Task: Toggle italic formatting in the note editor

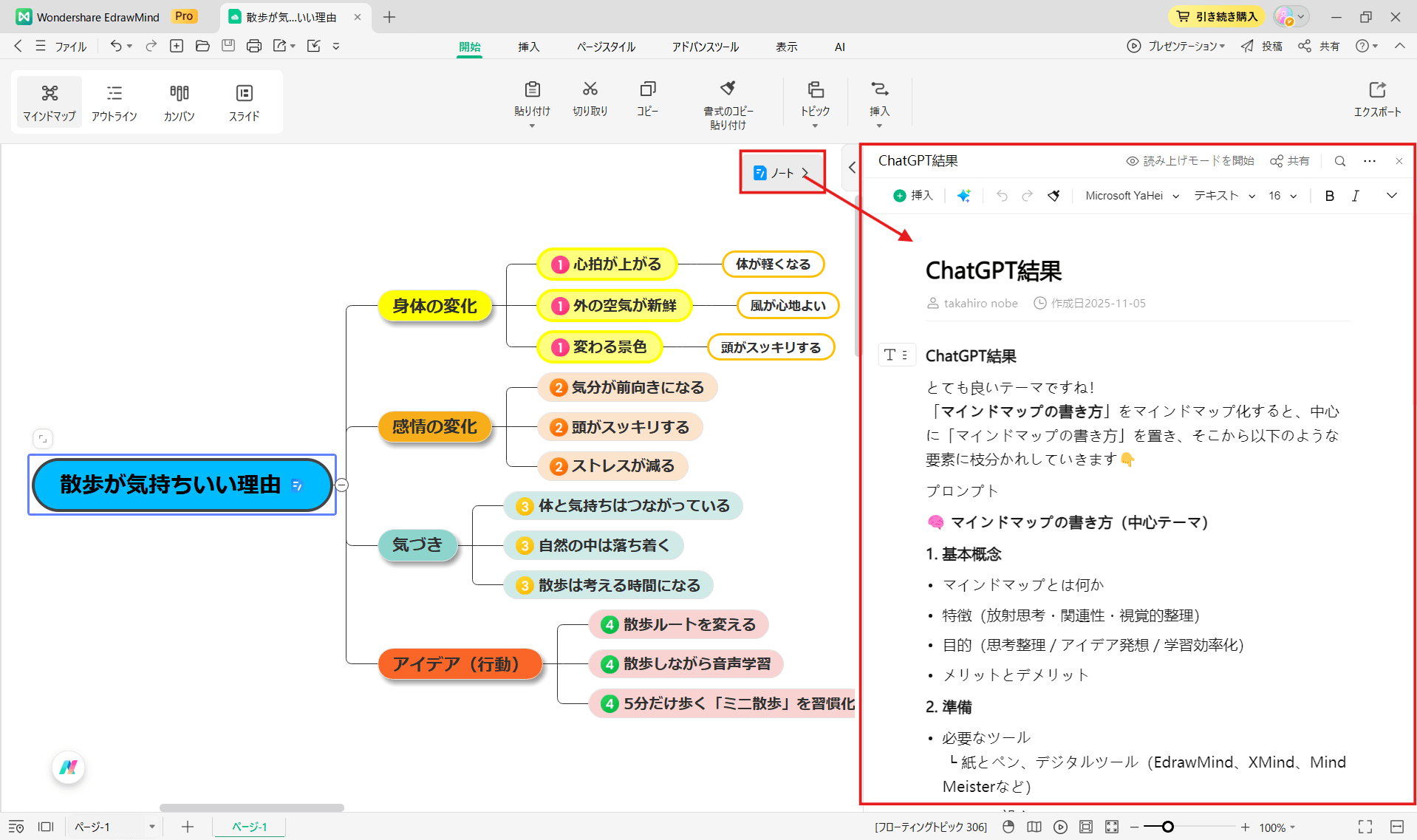Action: pyautogui.click(x=1356, y=195)
